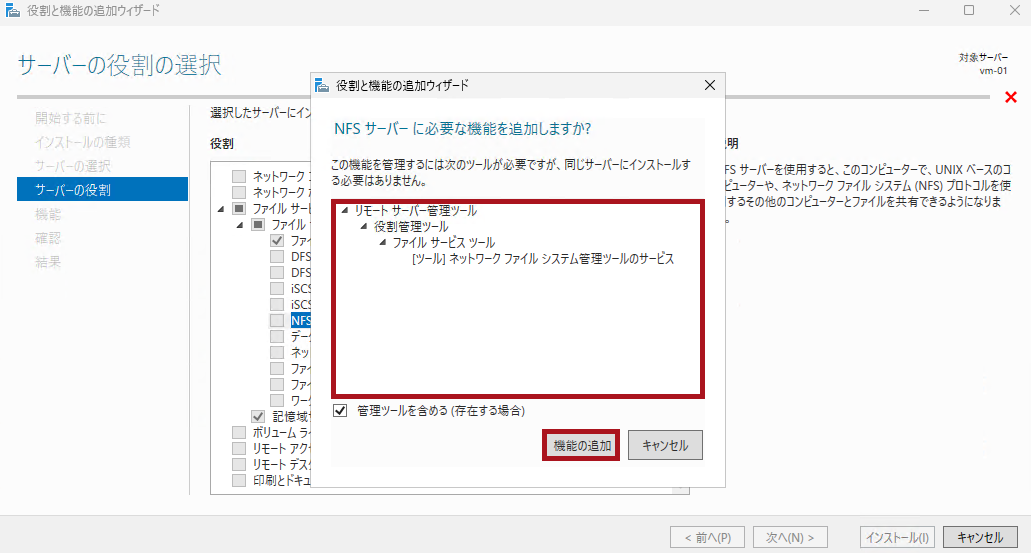
Task: Select [ツール] ネットワーク ファイル システム管理ツールのサービス item
Action: [x=543, y=259]
